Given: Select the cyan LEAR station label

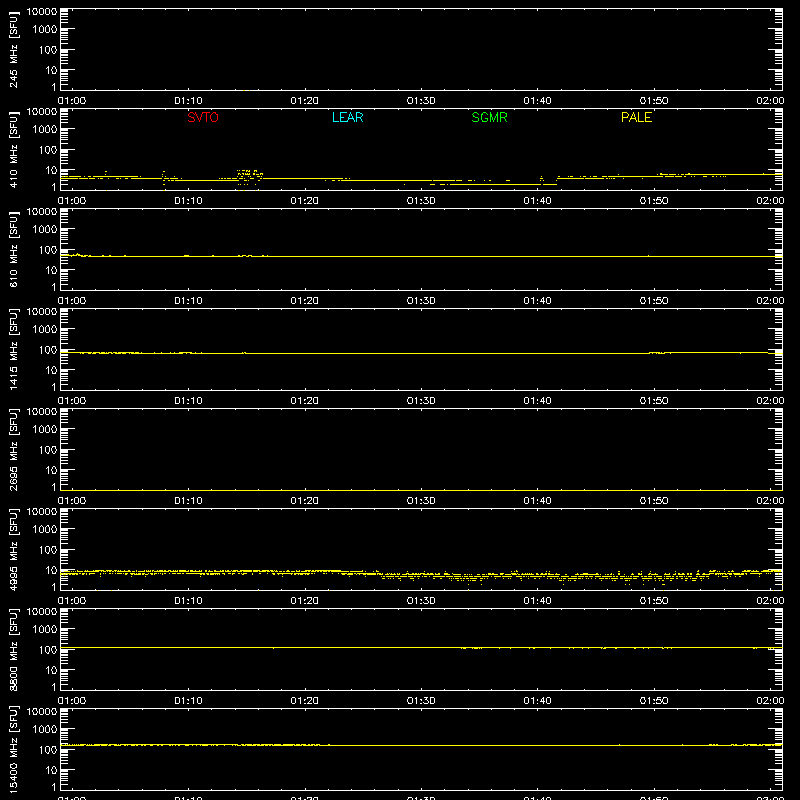Looking at the screenshot, I should (x=347, y=117).
